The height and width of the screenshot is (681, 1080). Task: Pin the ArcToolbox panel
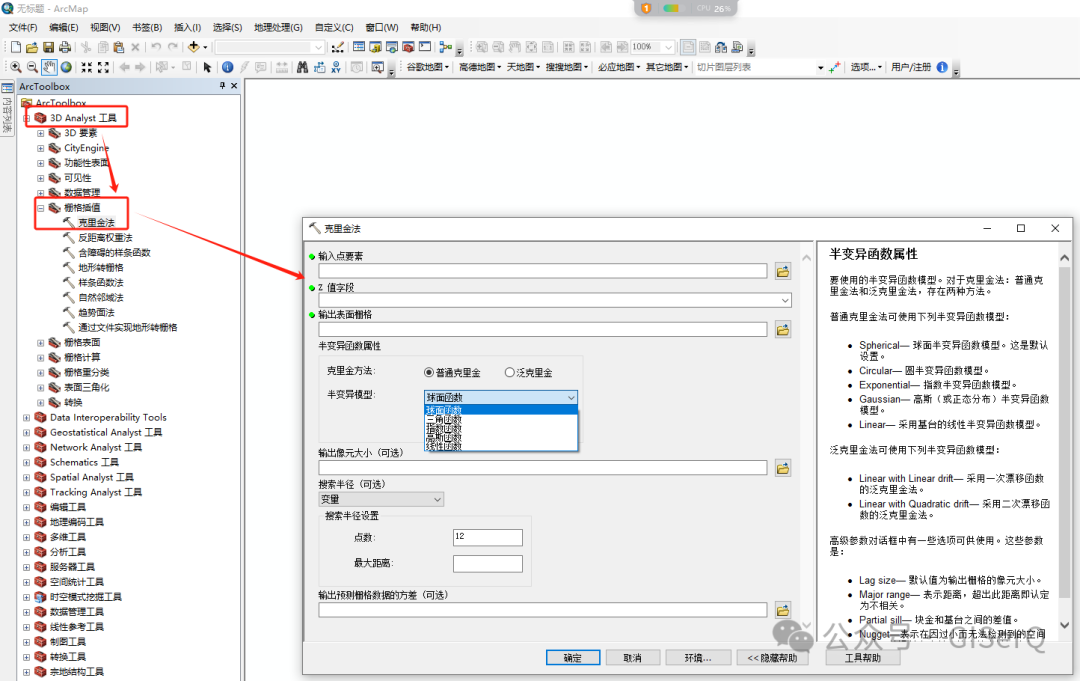222,87
